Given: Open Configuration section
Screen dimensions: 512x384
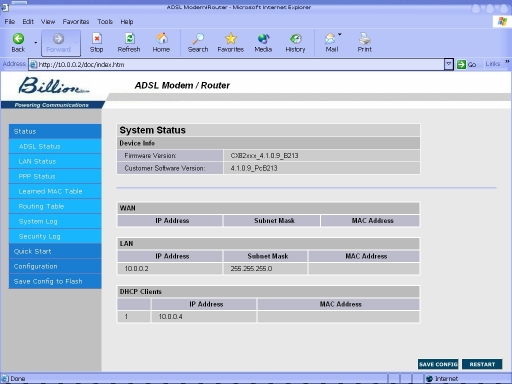Looking at the screenshot, I should (x=55, y=266).
